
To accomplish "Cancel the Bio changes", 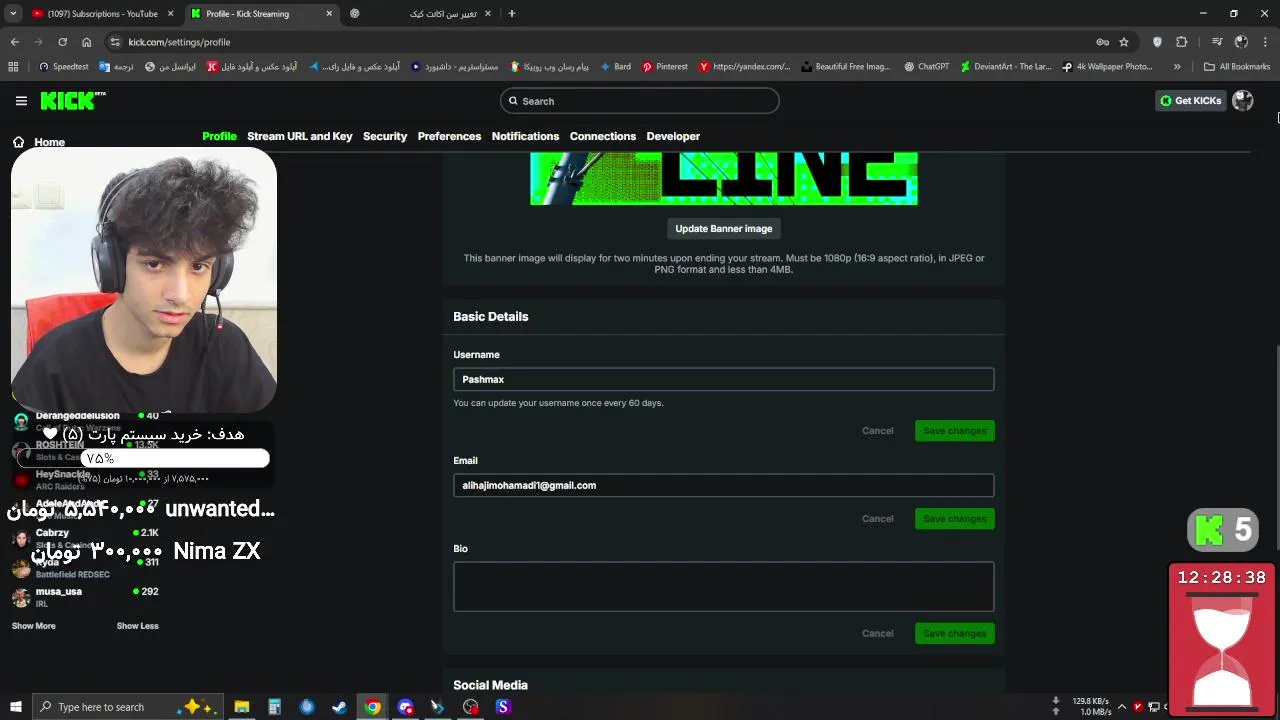I will tap(878, 633).
